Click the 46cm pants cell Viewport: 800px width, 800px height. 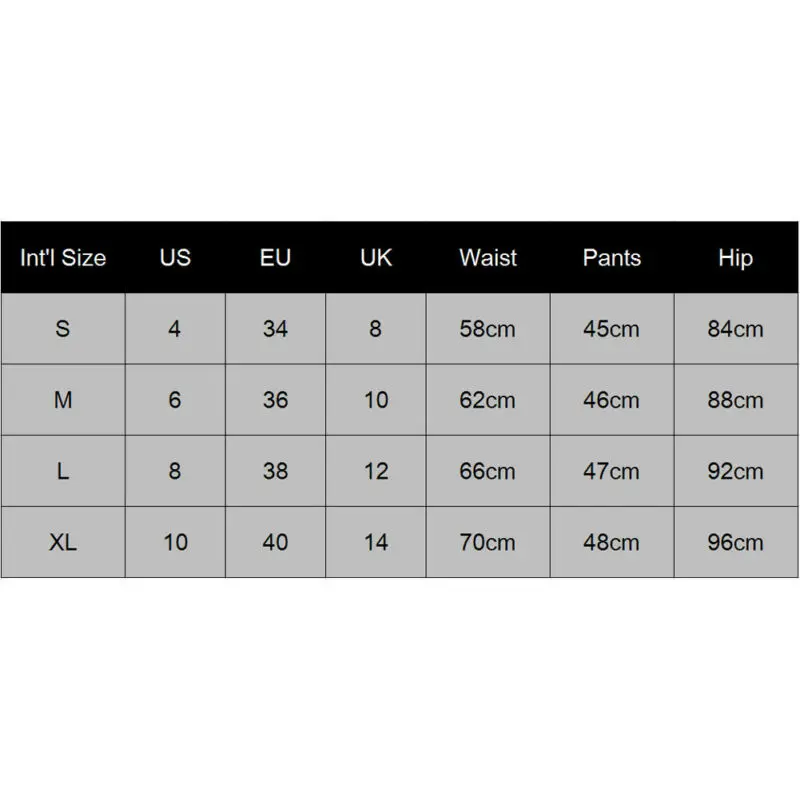(x=611, y=400)
